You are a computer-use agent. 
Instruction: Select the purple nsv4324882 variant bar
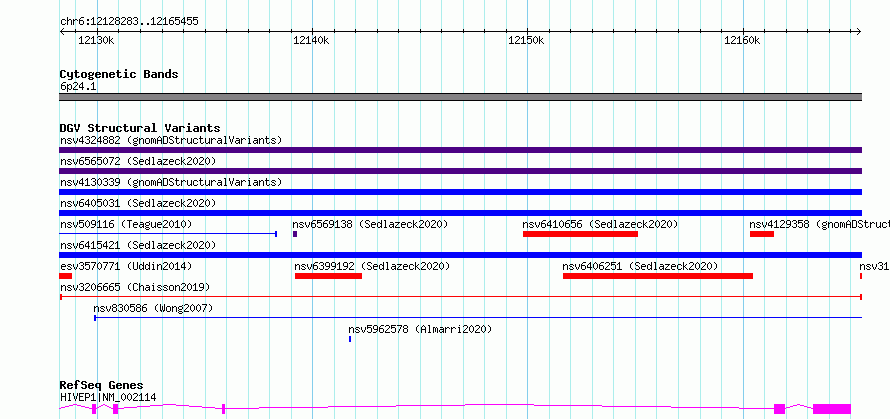tap(460, 150)
